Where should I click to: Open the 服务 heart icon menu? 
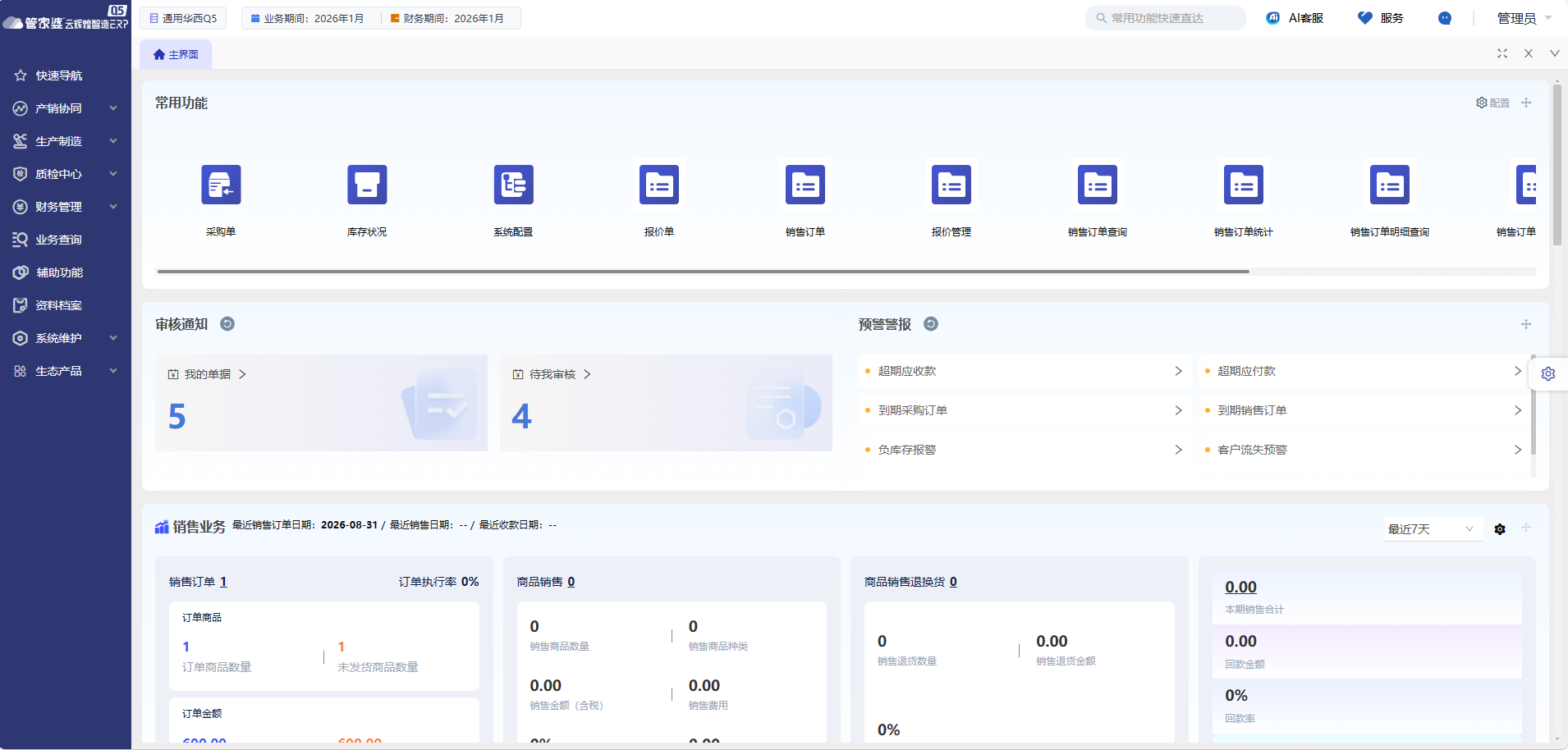tap(1381, 18)
